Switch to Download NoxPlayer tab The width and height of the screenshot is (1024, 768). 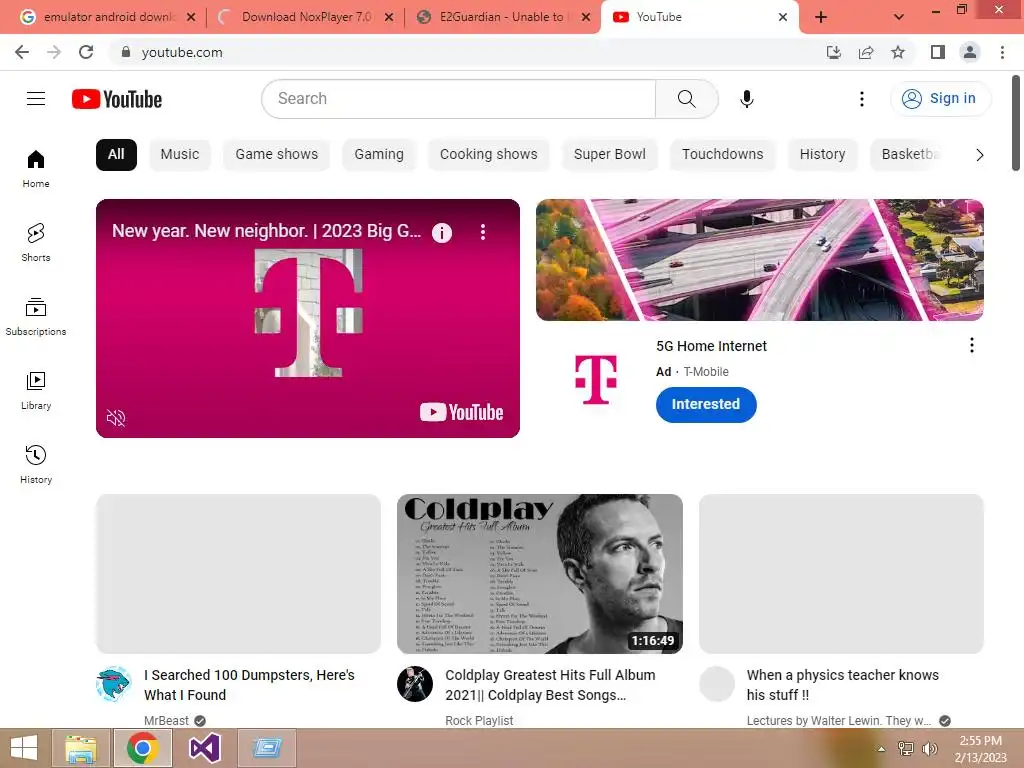click(305, 17)
